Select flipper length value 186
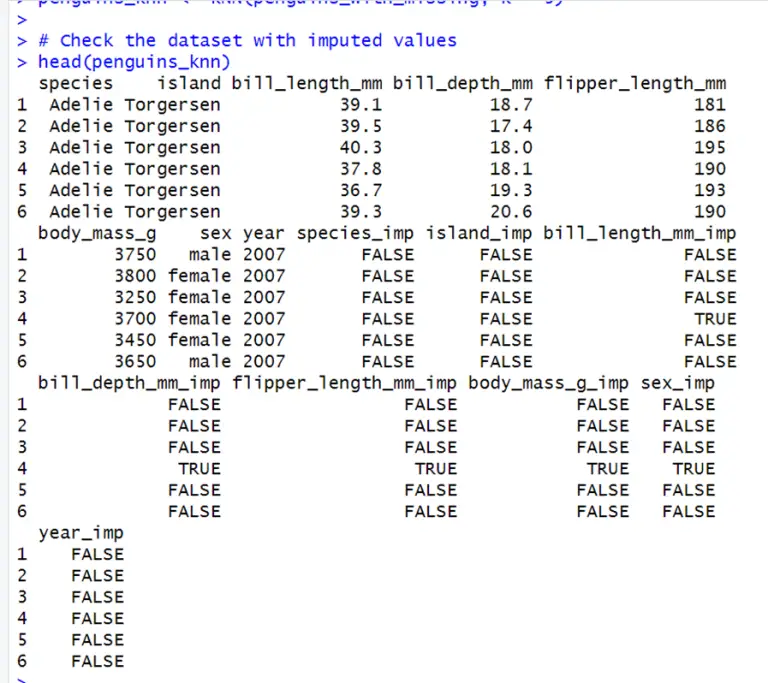The width and height of the screenshot is (768, 683). [x=710, y=126]
